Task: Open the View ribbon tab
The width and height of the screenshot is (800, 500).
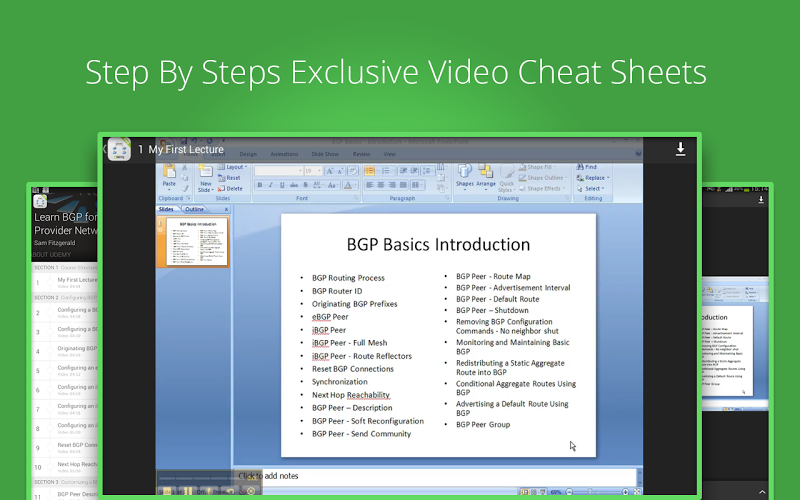Action: click(389, 154)
